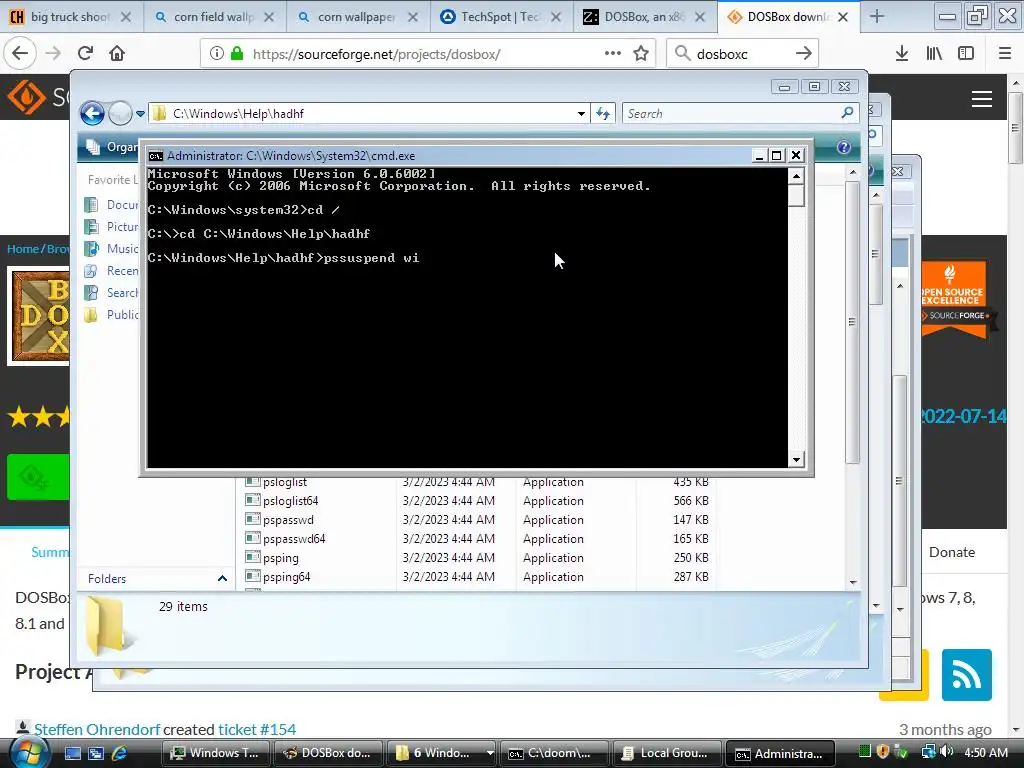1024x768 pixels.
Task: Open the Explorer help question mark icon
Action: tap(844, 147)
